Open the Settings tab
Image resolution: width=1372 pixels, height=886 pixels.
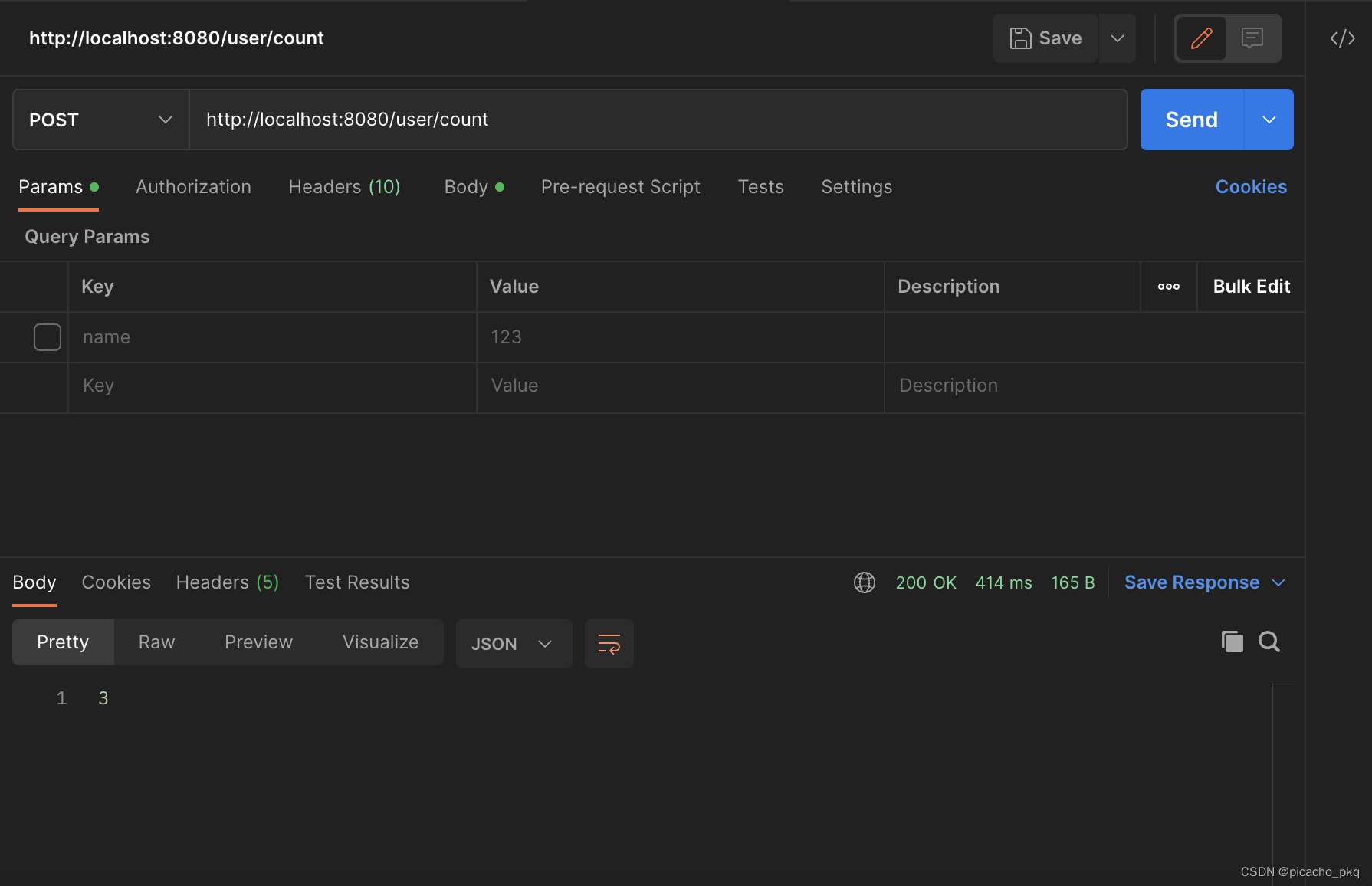tap(857, 187)
